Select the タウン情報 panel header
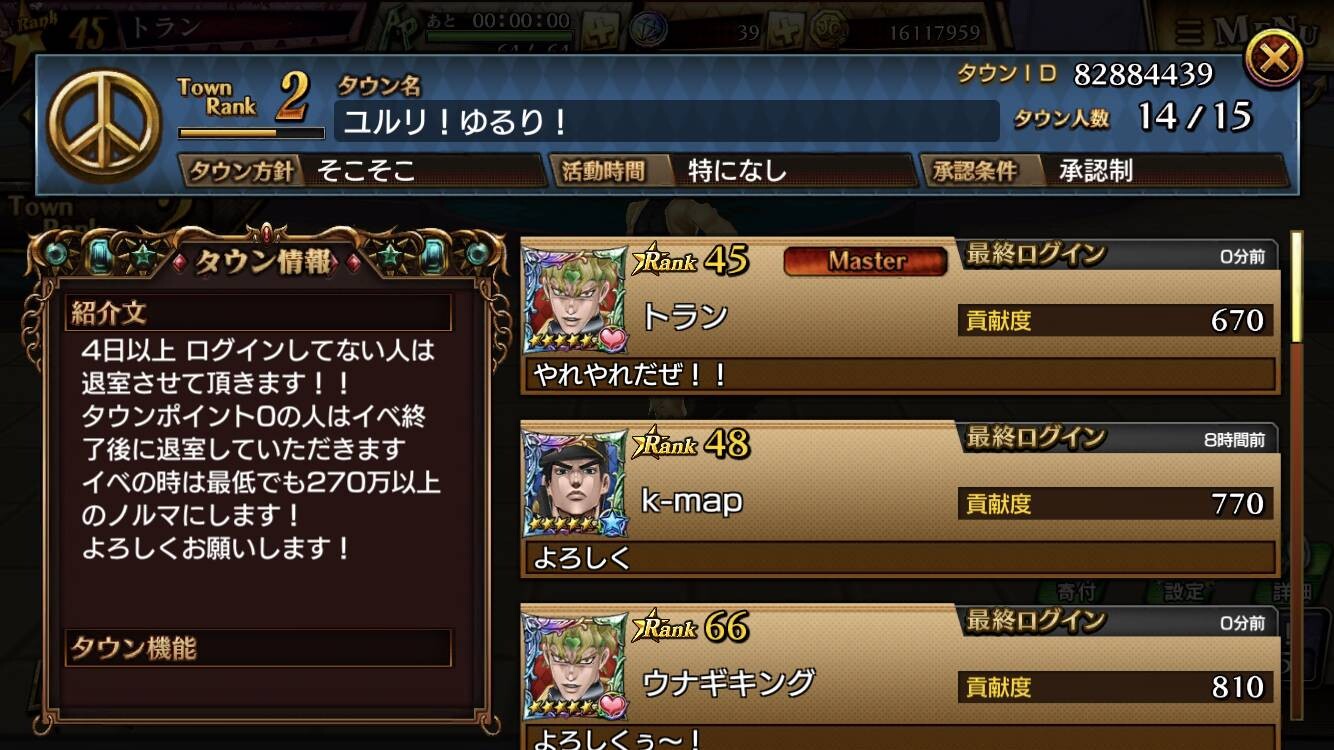The width and height of the screenshot is (1334, 750). [264, 262]
